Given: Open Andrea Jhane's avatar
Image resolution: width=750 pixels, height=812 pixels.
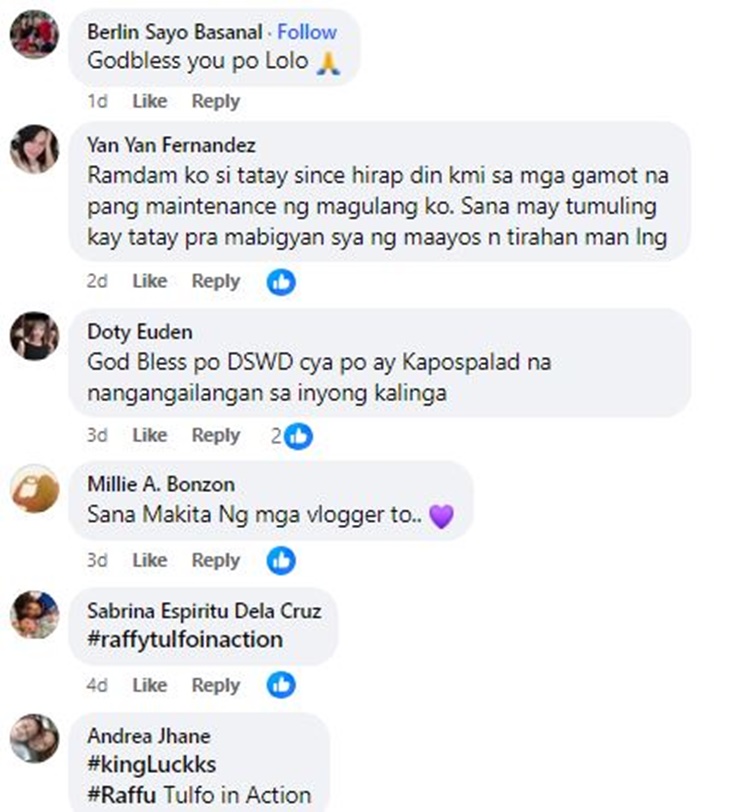Looking at the screenshot, I should click(34, 738).
